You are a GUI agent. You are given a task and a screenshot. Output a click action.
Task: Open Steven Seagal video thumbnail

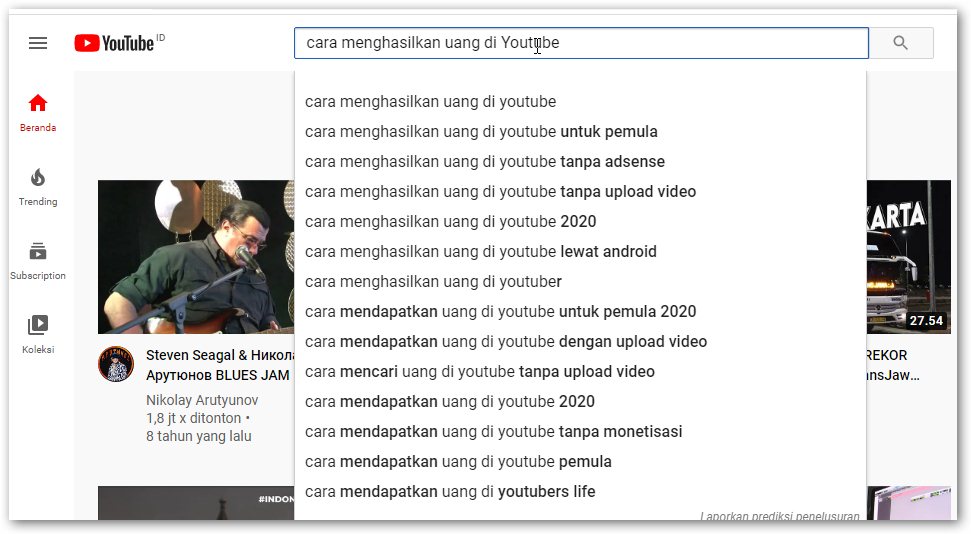click(x=196, y=256)
